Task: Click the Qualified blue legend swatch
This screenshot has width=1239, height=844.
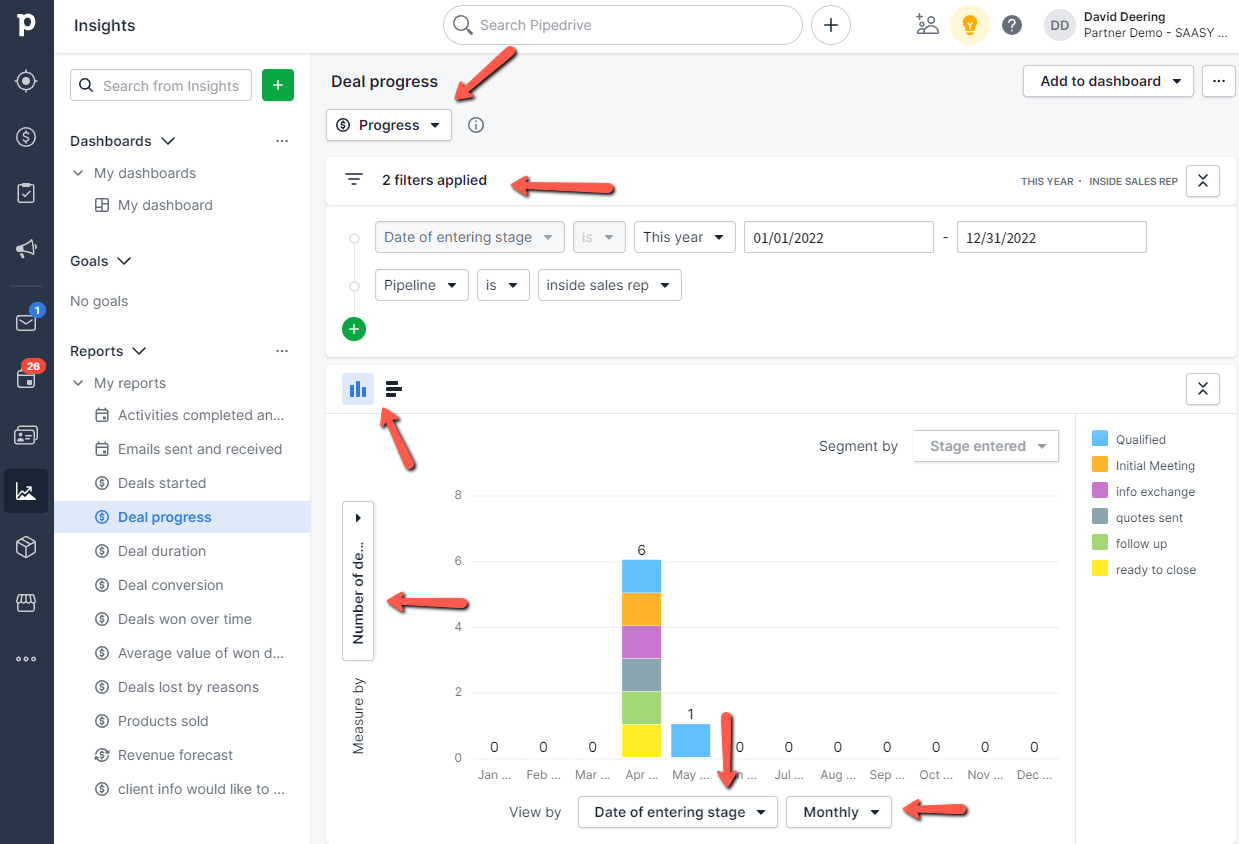Action: 1100,438
